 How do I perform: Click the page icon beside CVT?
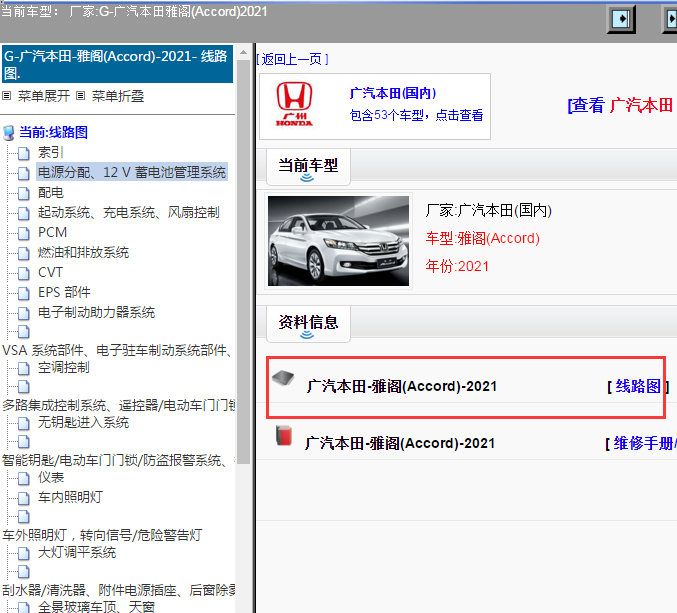[24, 273]
